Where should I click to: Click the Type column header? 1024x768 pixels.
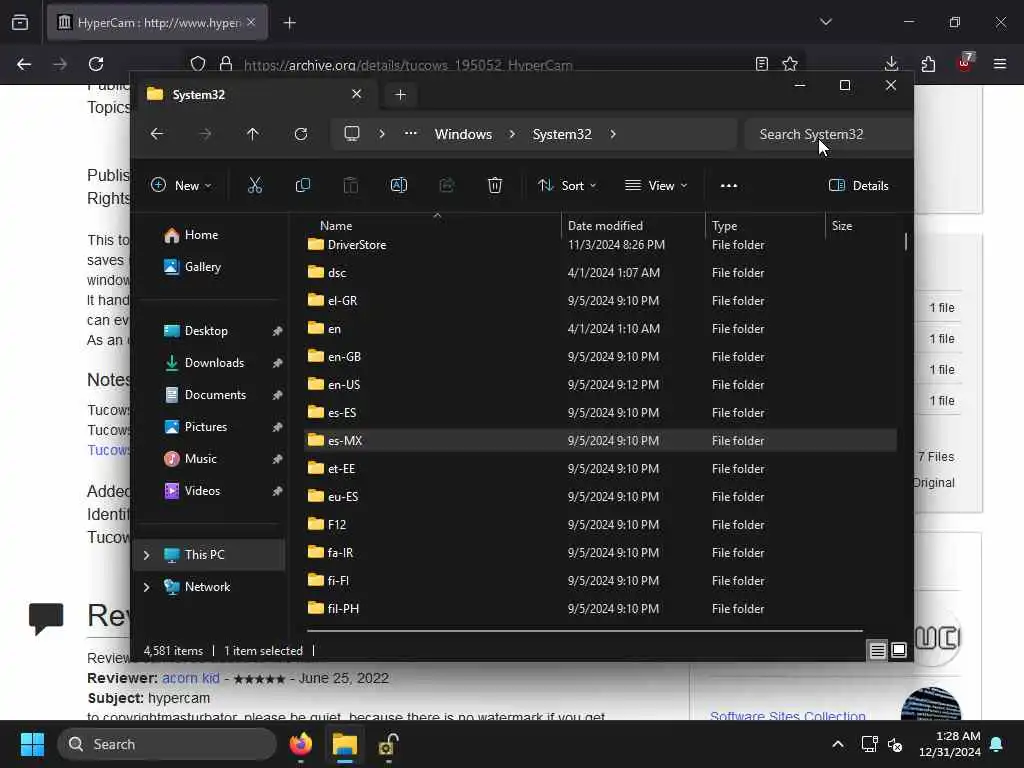click(x=724, y=225)
